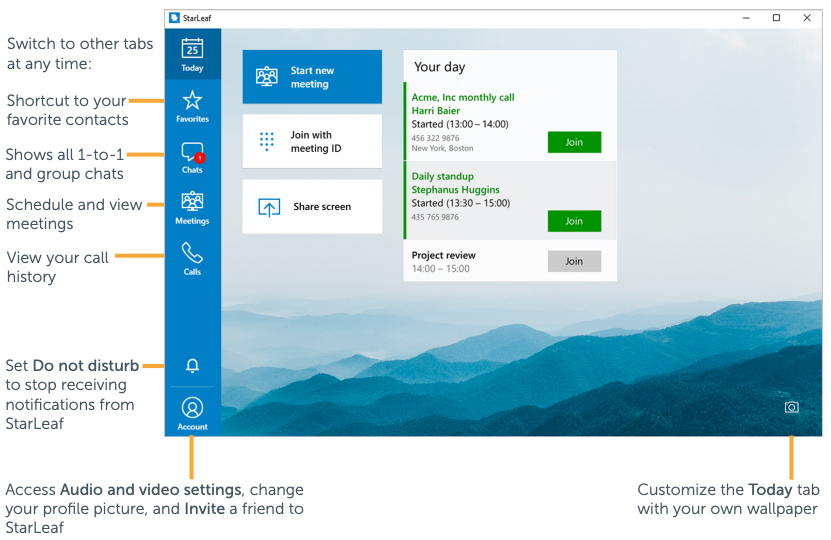Click the camera wallpaper icon
The image size is (831, 540).
click(x=791, y=407)
